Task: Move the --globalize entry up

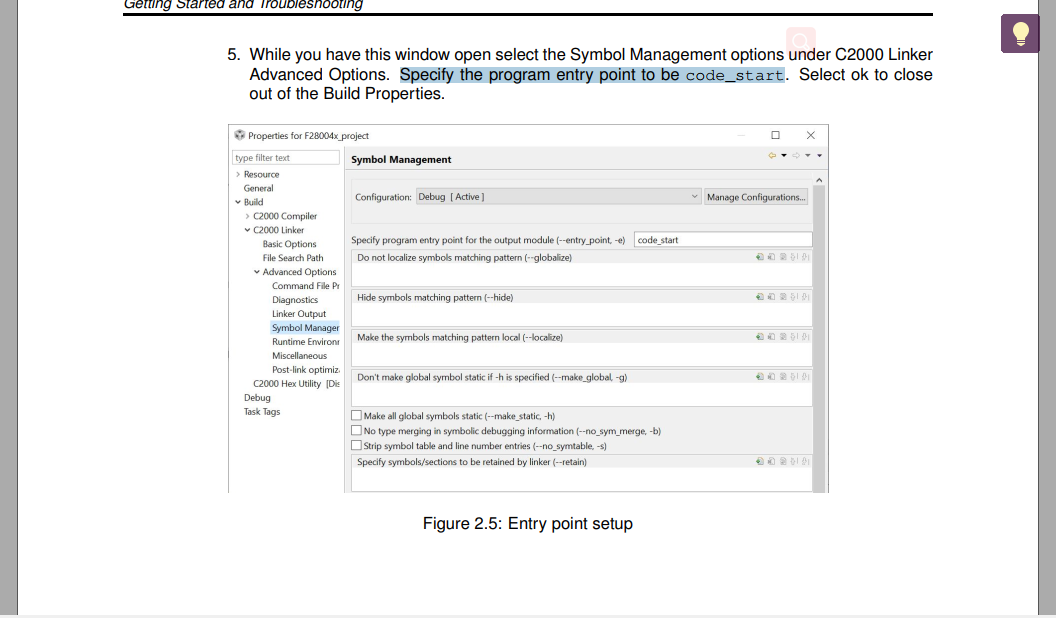Action: coord(794,257)
